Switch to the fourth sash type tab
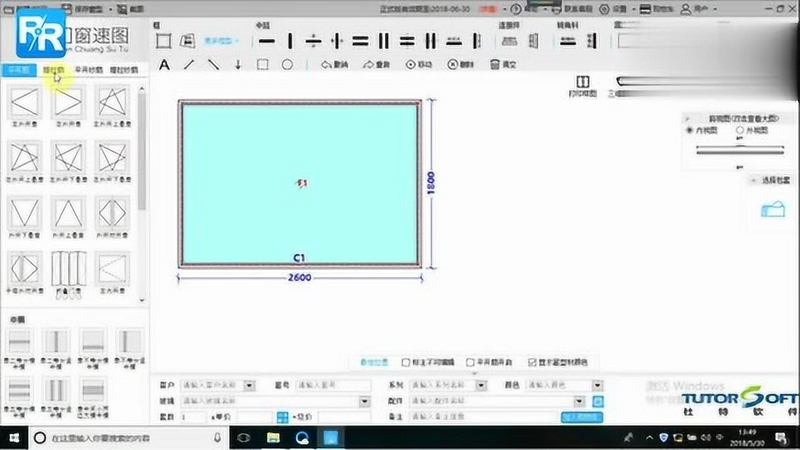800x450 pixels. 124,70
